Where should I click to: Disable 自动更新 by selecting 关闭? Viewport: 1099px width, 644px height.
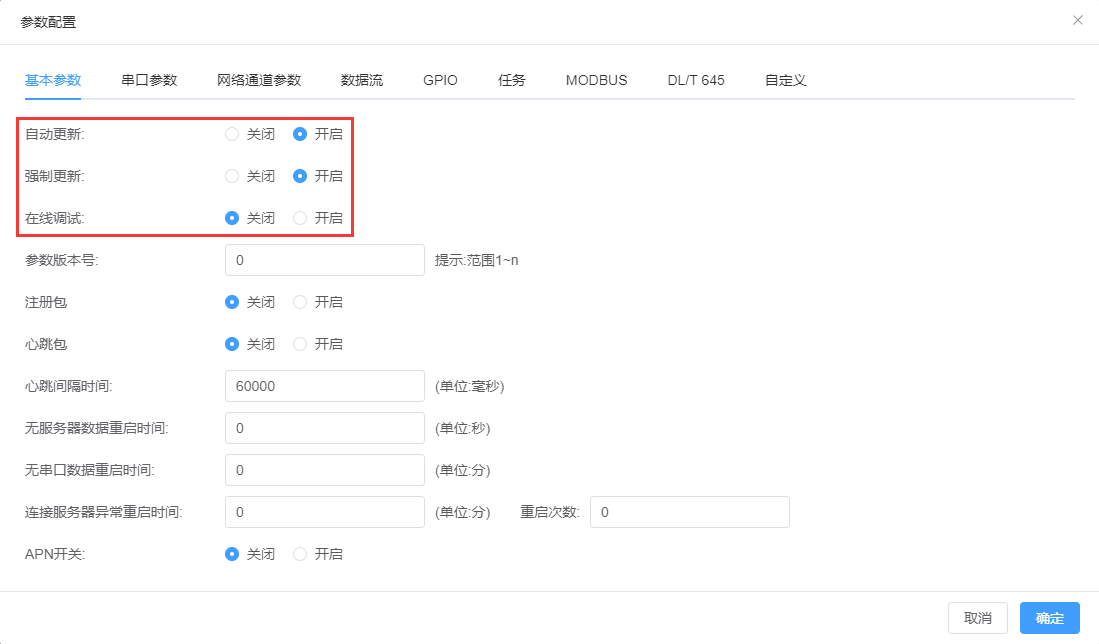tap(231, 134)
